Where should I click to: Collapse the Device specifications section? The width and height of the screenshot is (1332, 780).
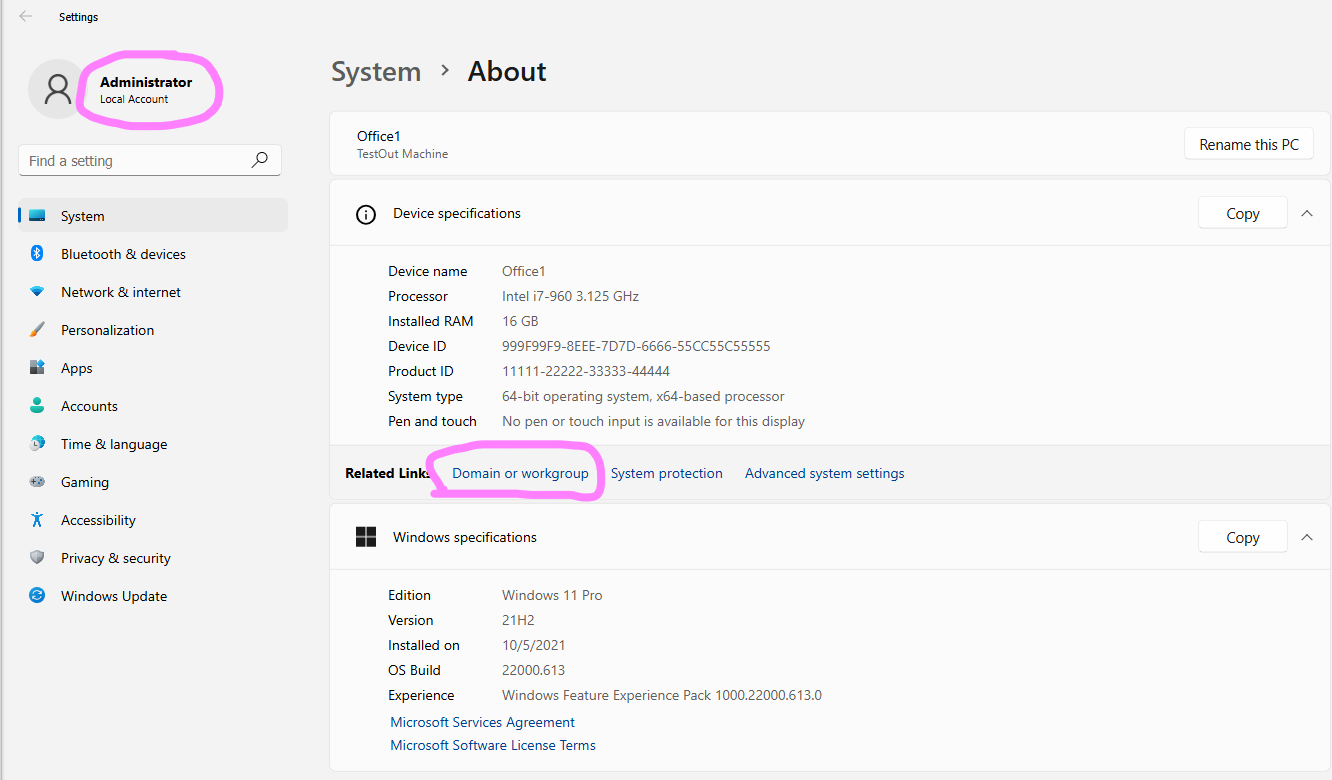point(1307,213)
